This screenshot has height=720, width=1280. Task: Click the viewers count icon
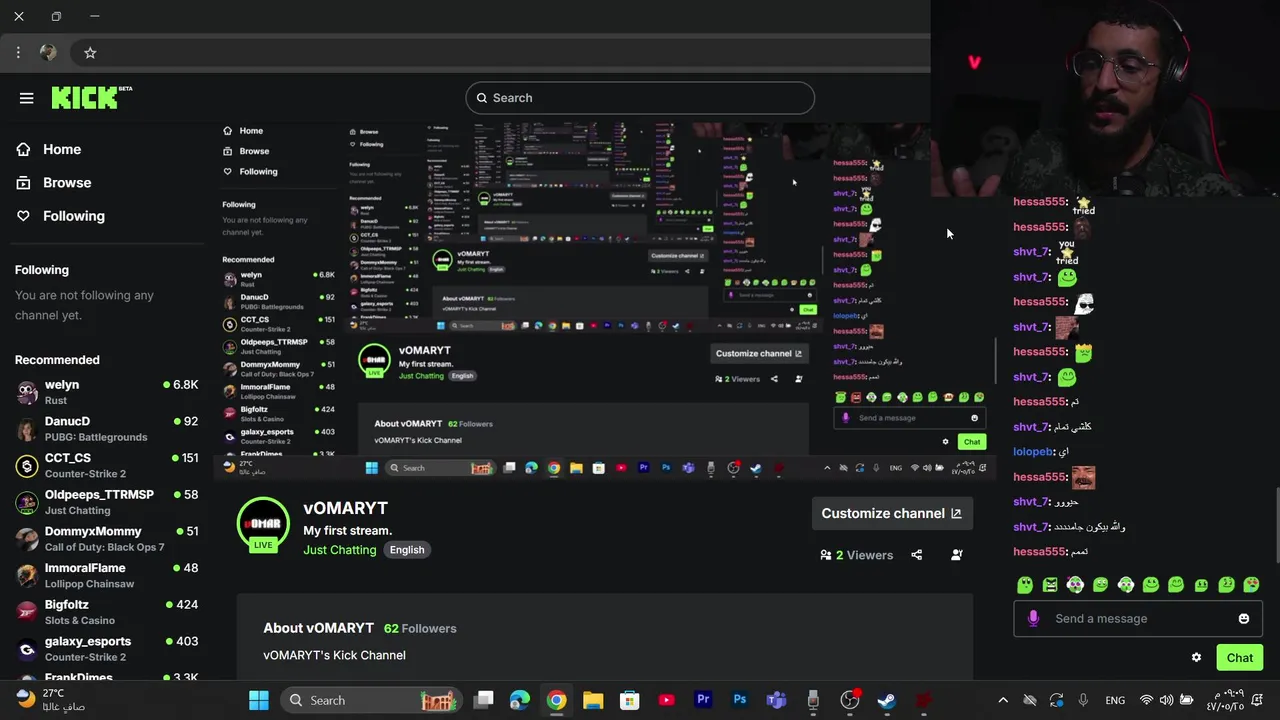[x=826, y=555]
